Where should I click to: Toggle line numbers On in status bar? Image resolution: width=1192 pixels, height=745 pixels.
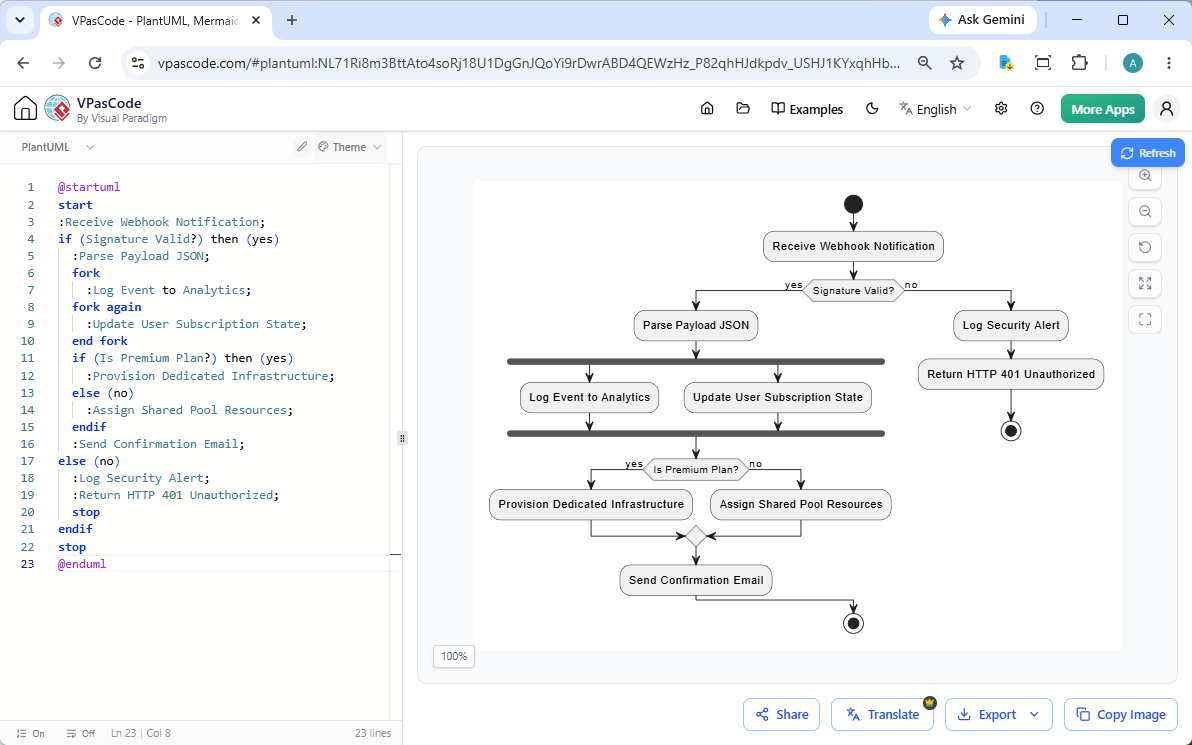click(30, 734)
